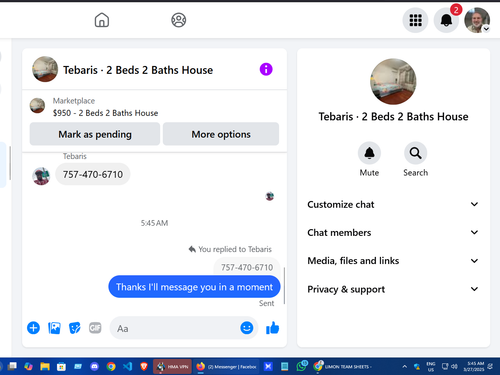Viewport: 500px width, 375px height.
Task: Expand Media, files and links section
Action: click(393, 261)
